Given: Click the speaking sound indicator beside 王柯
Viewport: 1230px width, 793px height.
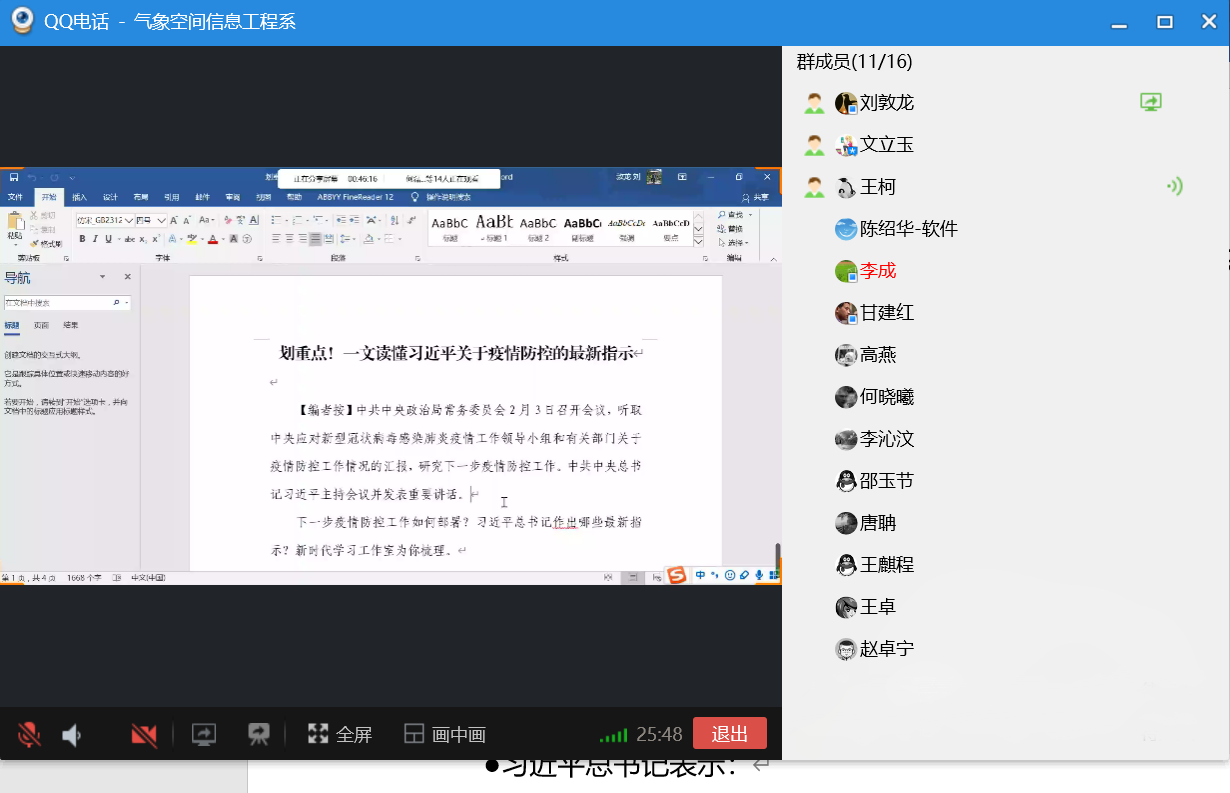Looking at the screenshot, I should pyautogui.click(x=1174, y=186).
